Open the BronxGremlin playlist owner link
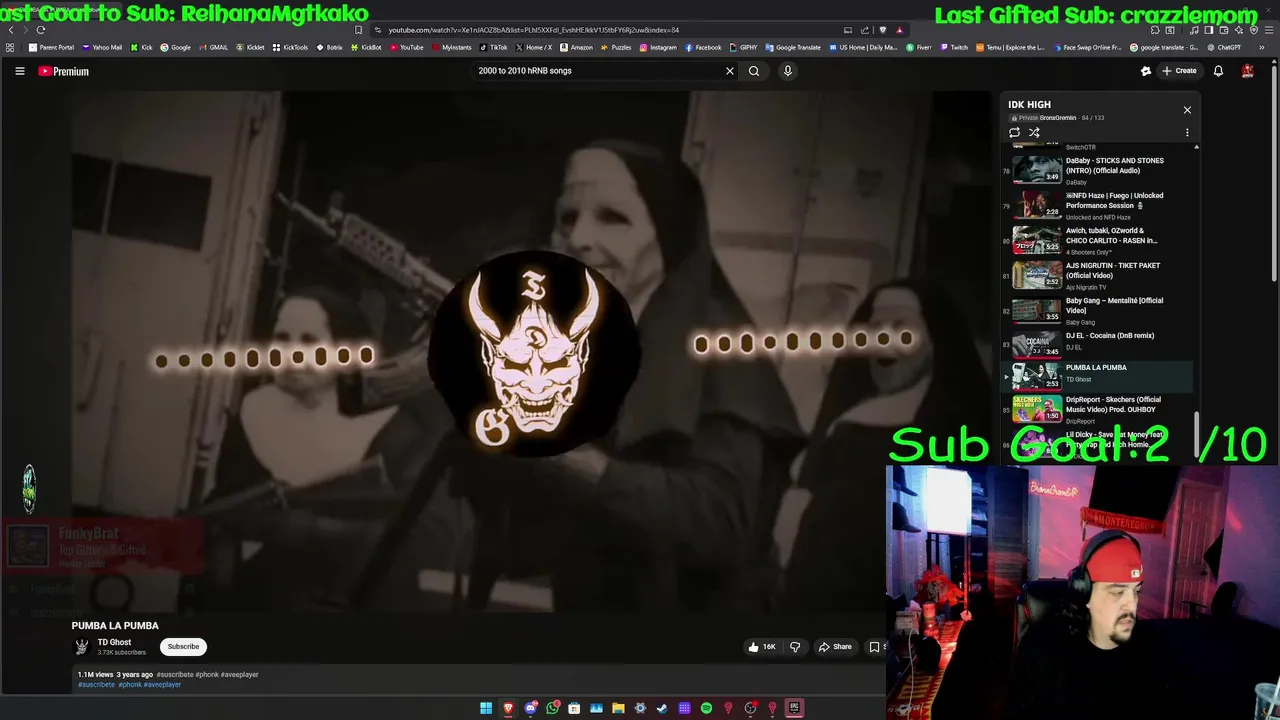Viewport: 1280px width, 720px height. click(1058, 118)
